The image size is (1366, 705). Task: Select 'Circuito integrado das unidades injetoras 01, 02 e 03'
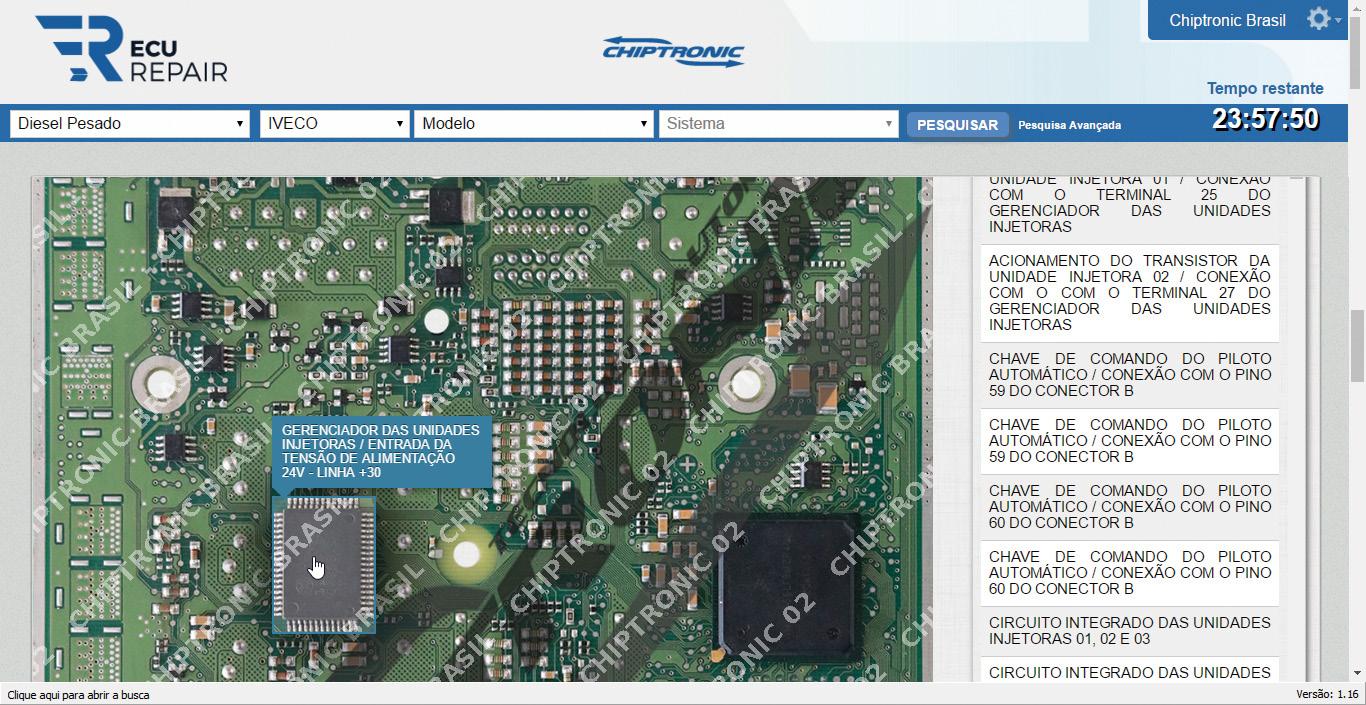(1130, 631)
